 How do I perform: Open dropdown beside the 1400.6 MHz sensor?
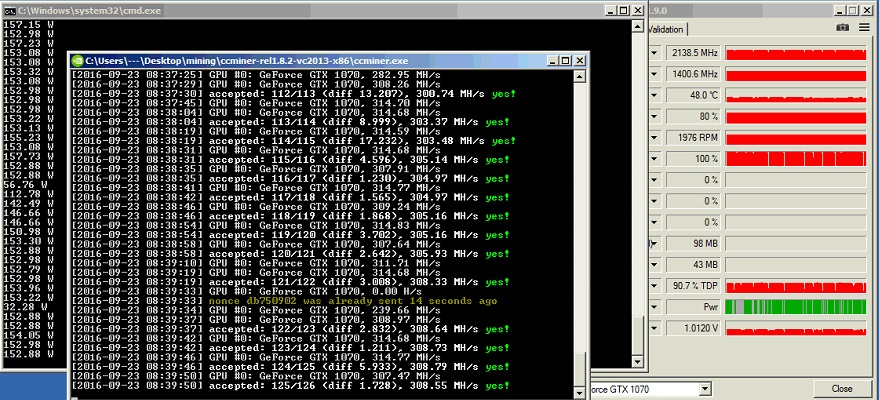click(654, 75)
